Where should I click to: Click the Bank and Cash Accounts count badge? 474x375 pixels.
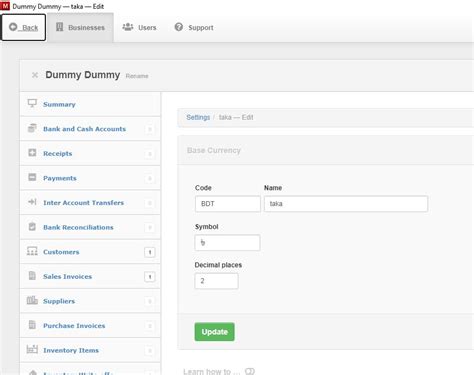pos(150,129)
